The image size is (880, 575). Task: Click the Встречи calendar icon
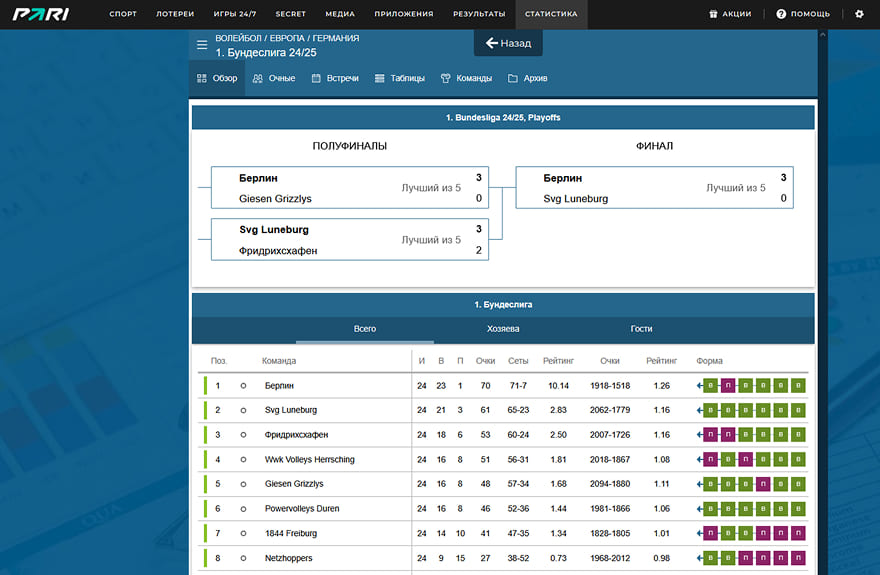pyautogui.click(x=316, y=79)
